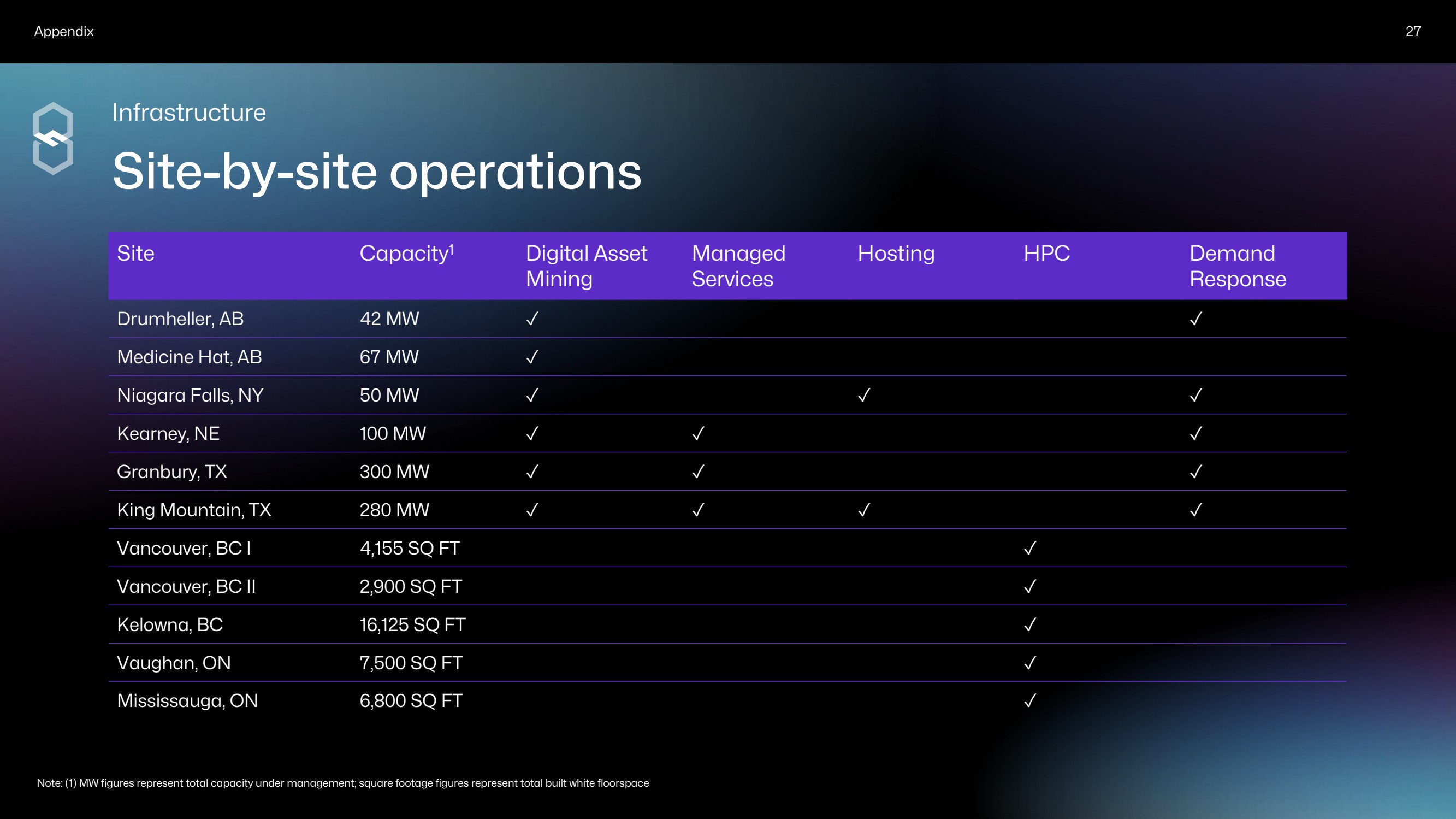Screen dimensions: 1456x819
Task: Click Medicine Hat's Digital Asset Mining checkmark
Action: [532, 357]
